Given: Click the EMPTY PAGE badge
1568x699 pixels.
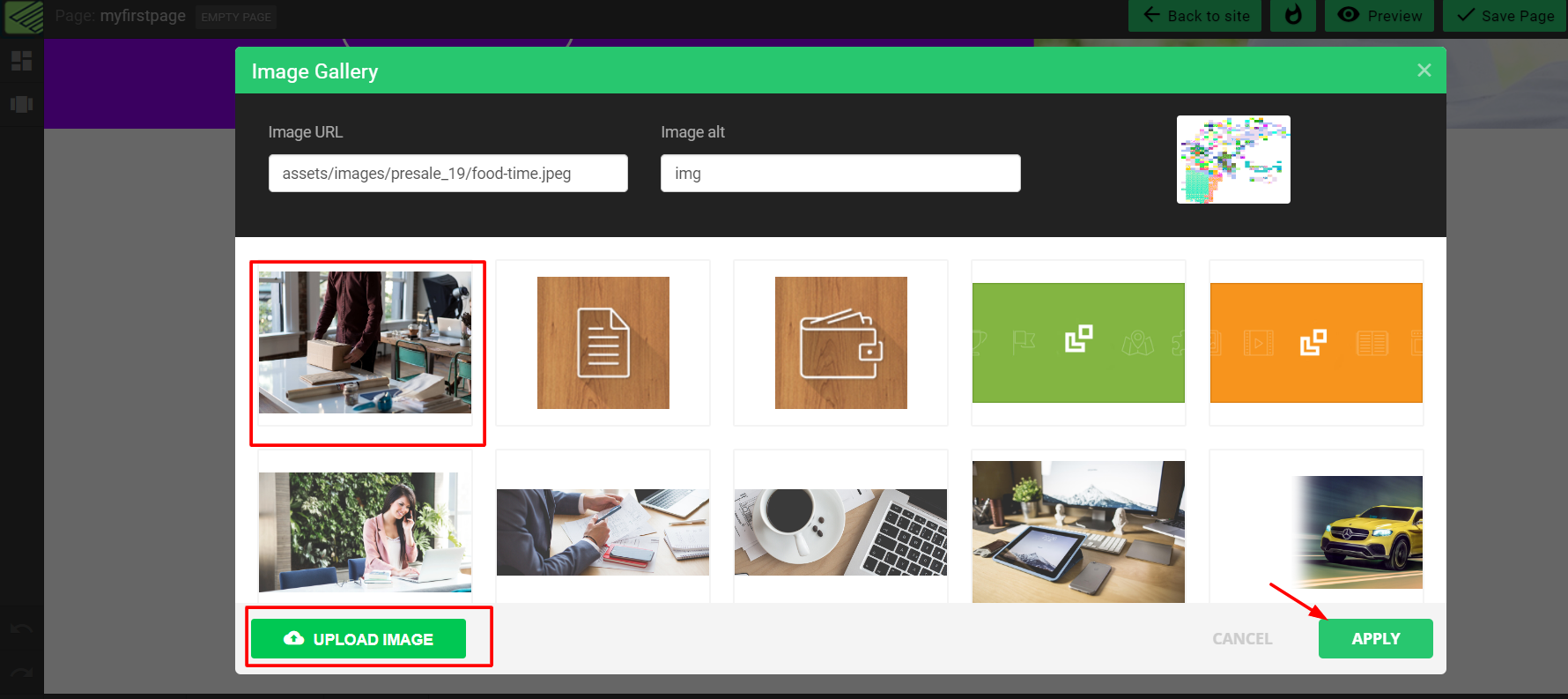Looking at the screenshot, I should coord(236,17).
